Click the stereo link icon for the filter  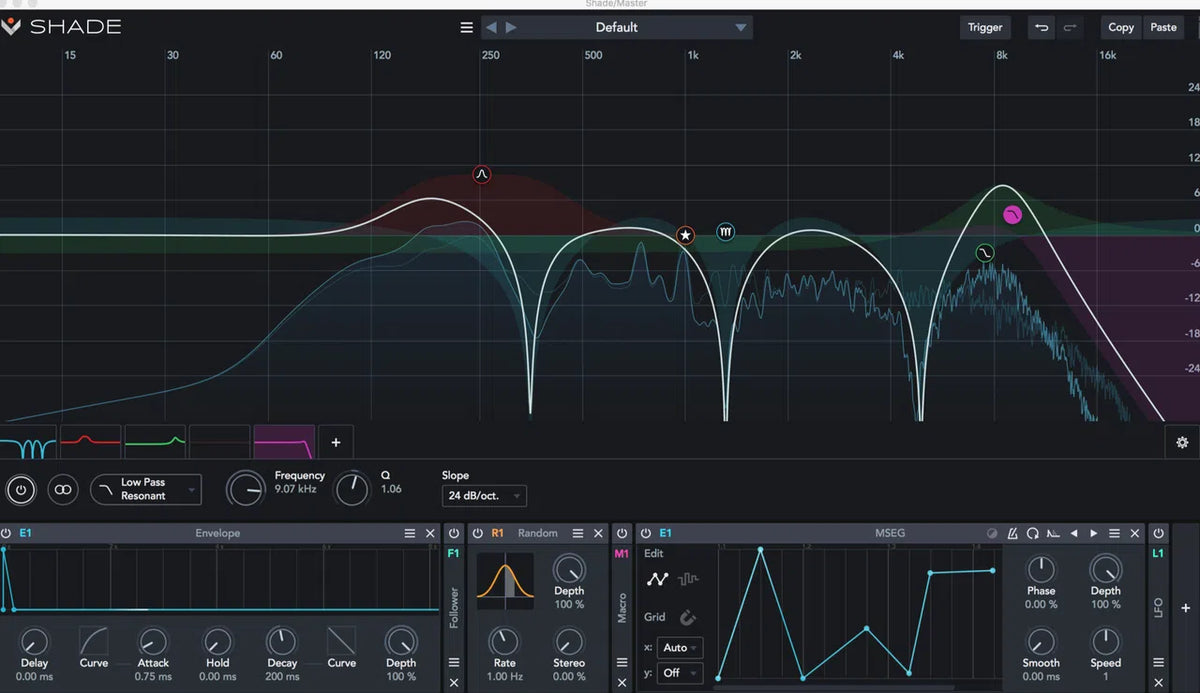[x=63, y=489]
